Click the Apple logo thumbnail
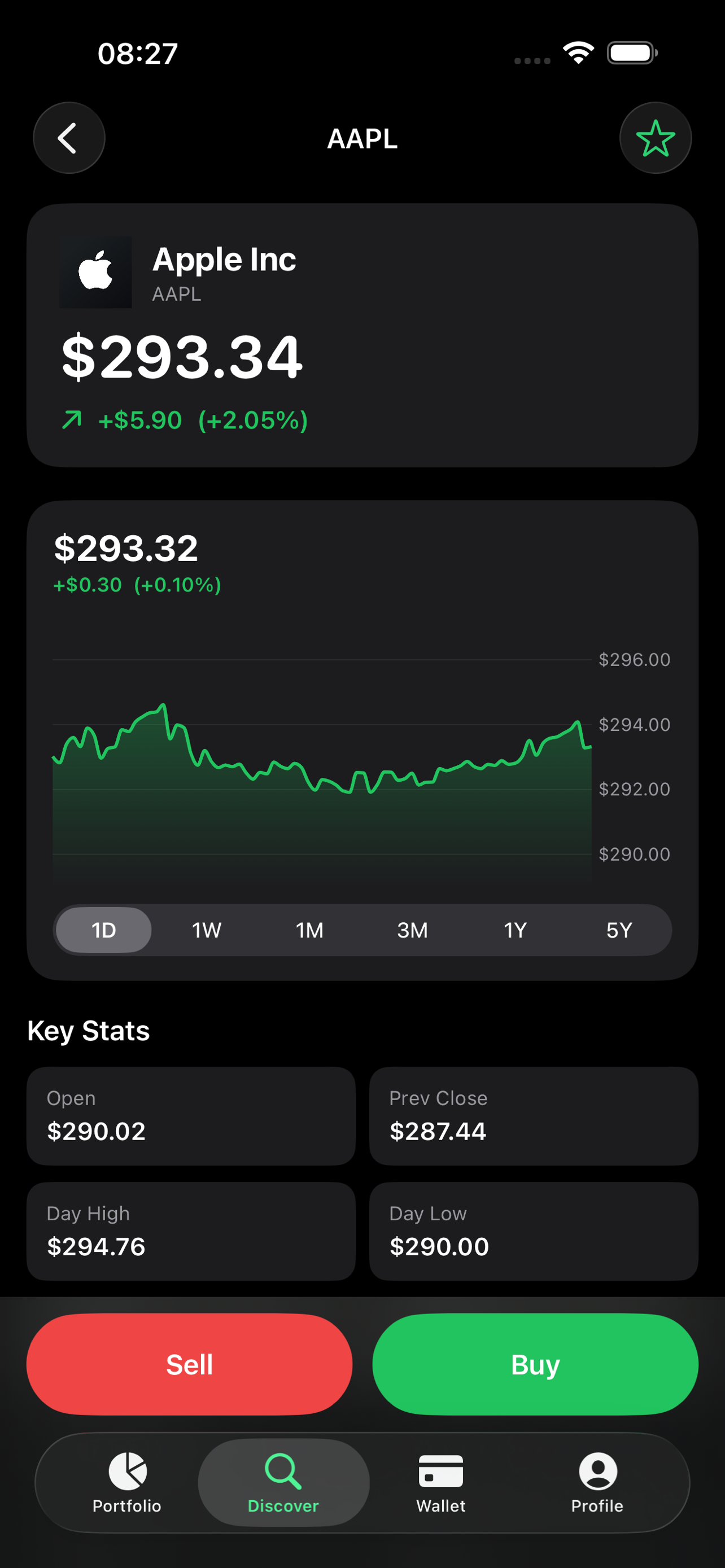Image resolution: width=725 pixels, height=1568 pixels. 95,272
